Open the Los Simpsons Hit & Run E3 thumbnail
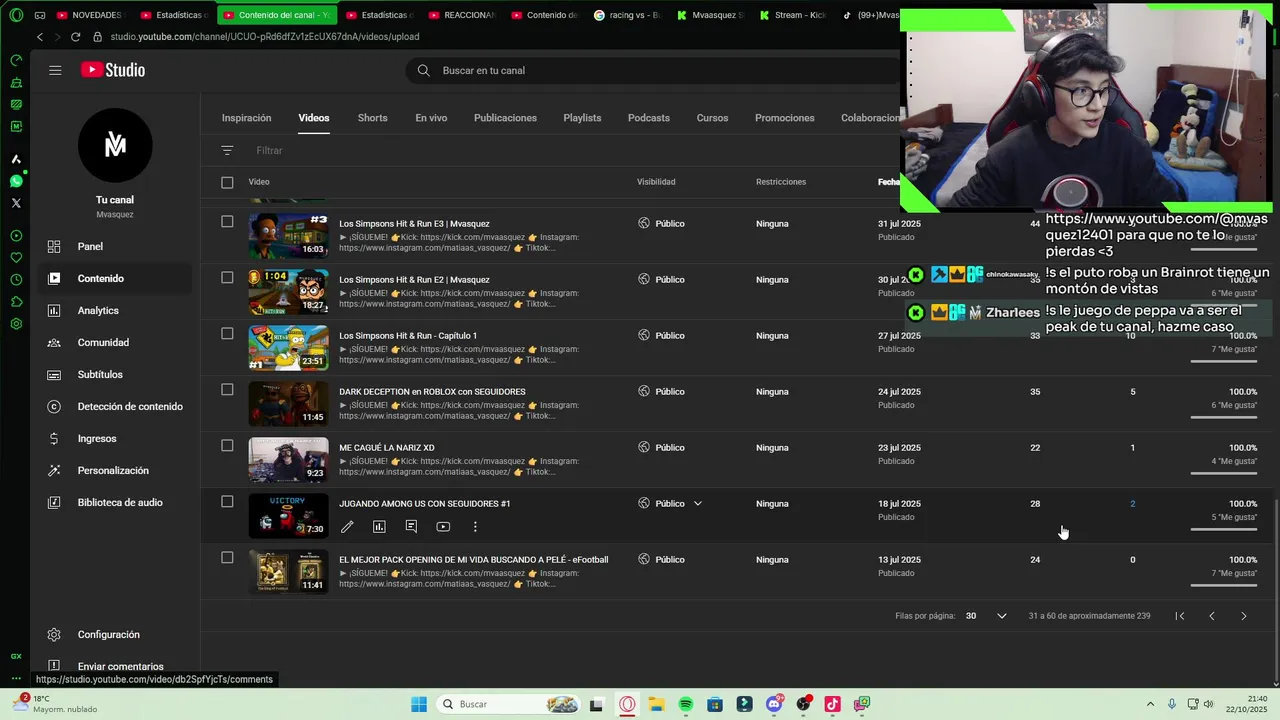This screenshot has width=1280, height=720. point(288,235)
